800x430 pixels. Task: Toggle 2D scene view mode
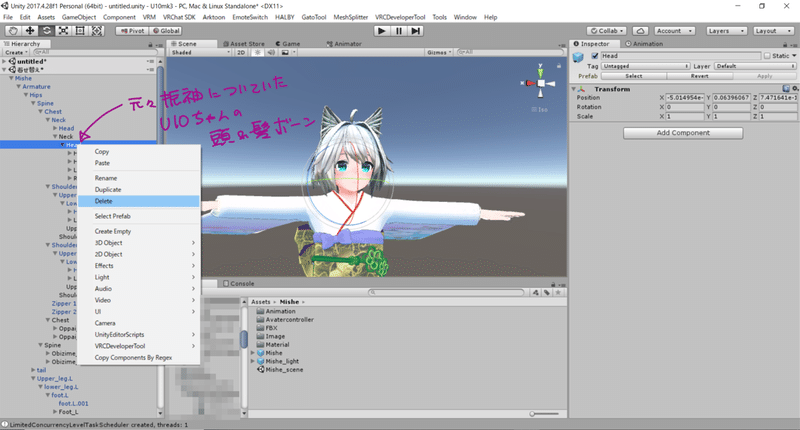pos(241,52)
